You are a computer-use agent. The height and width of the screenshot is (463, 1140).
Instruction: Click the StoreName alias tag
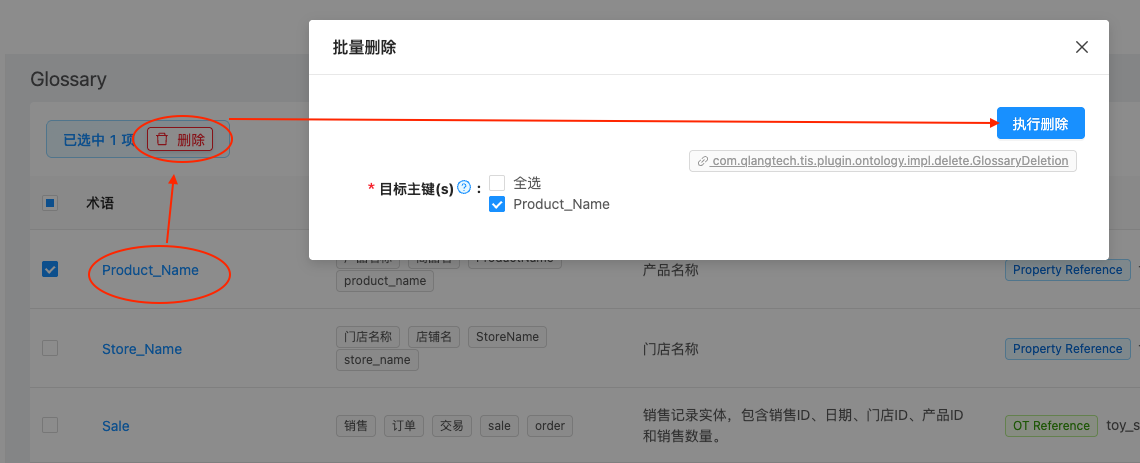coord(507,337)
